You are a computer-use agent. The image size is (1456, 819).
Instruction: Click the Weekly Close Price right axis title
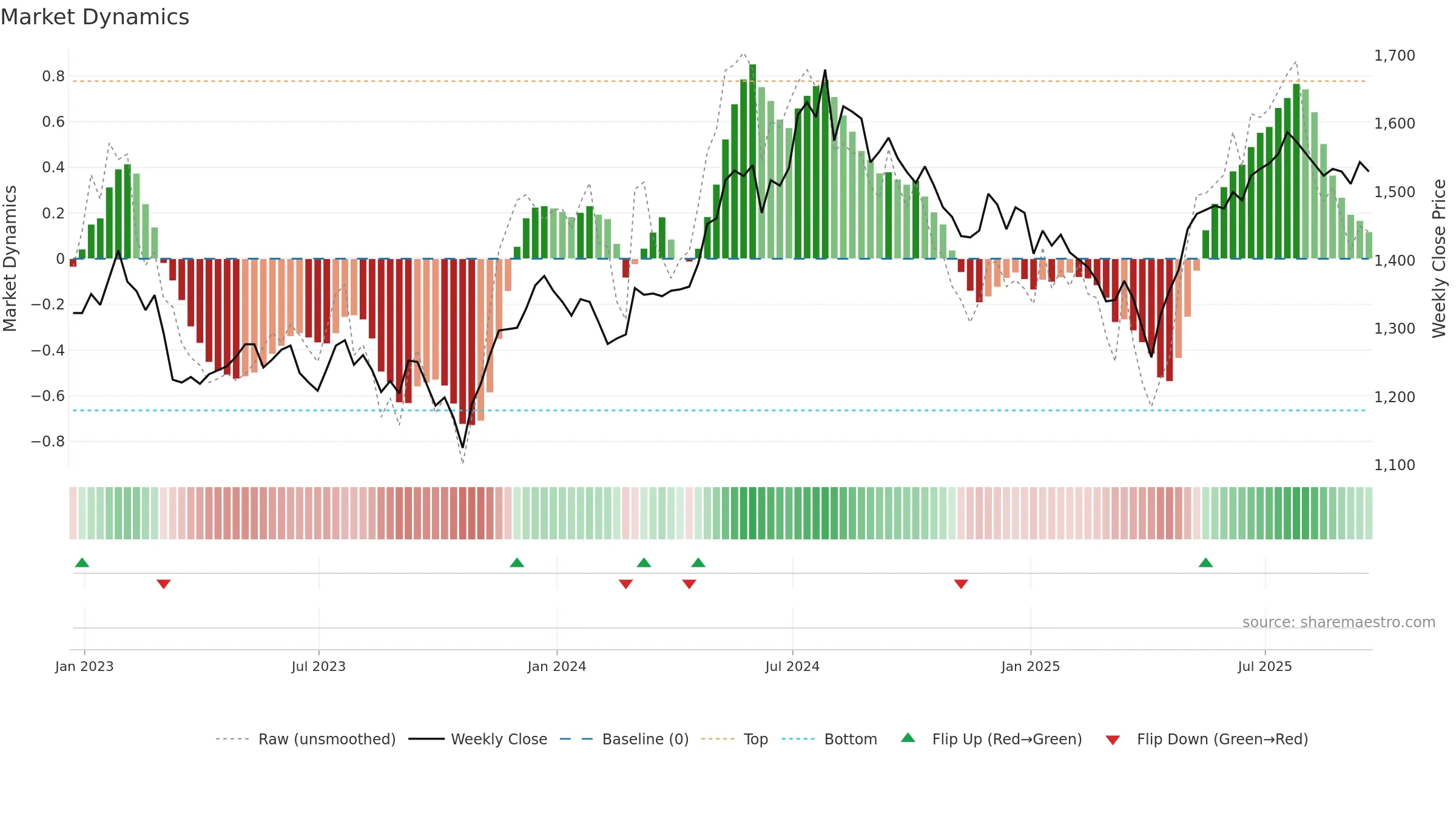coord(1439,258)
